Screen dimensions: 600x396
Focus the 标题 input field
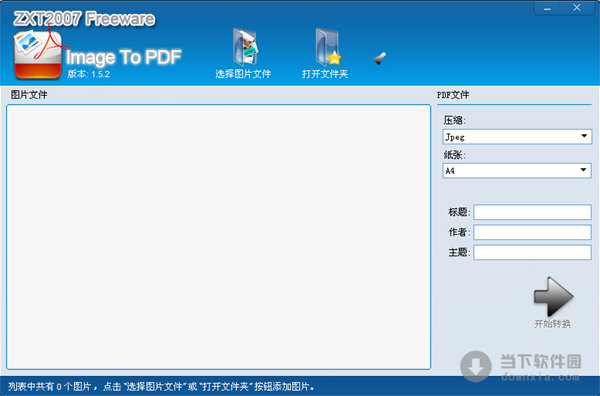coord(532,212)
